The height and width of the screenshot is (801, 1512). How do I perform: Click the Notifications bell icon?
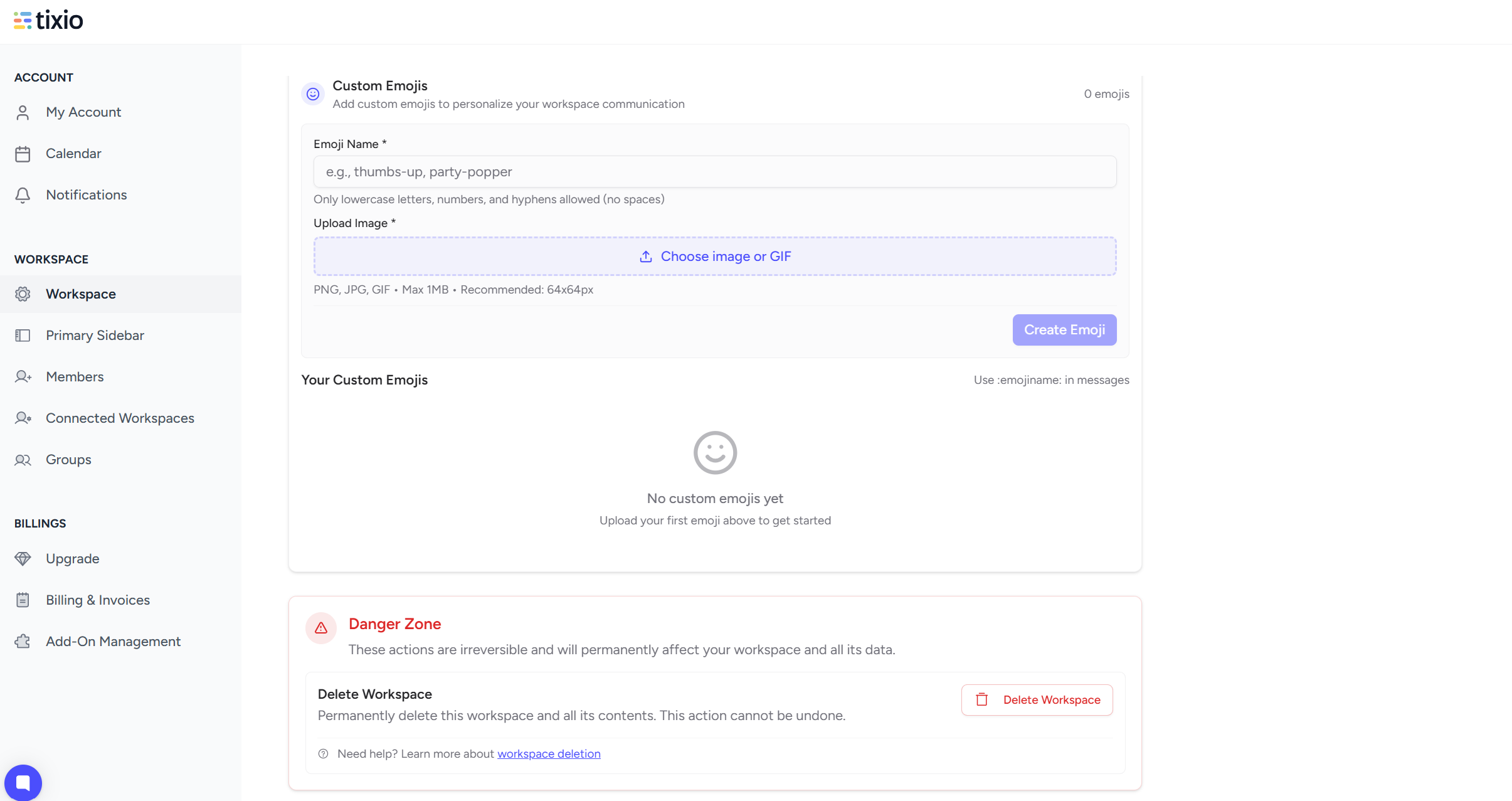[23, 195]
